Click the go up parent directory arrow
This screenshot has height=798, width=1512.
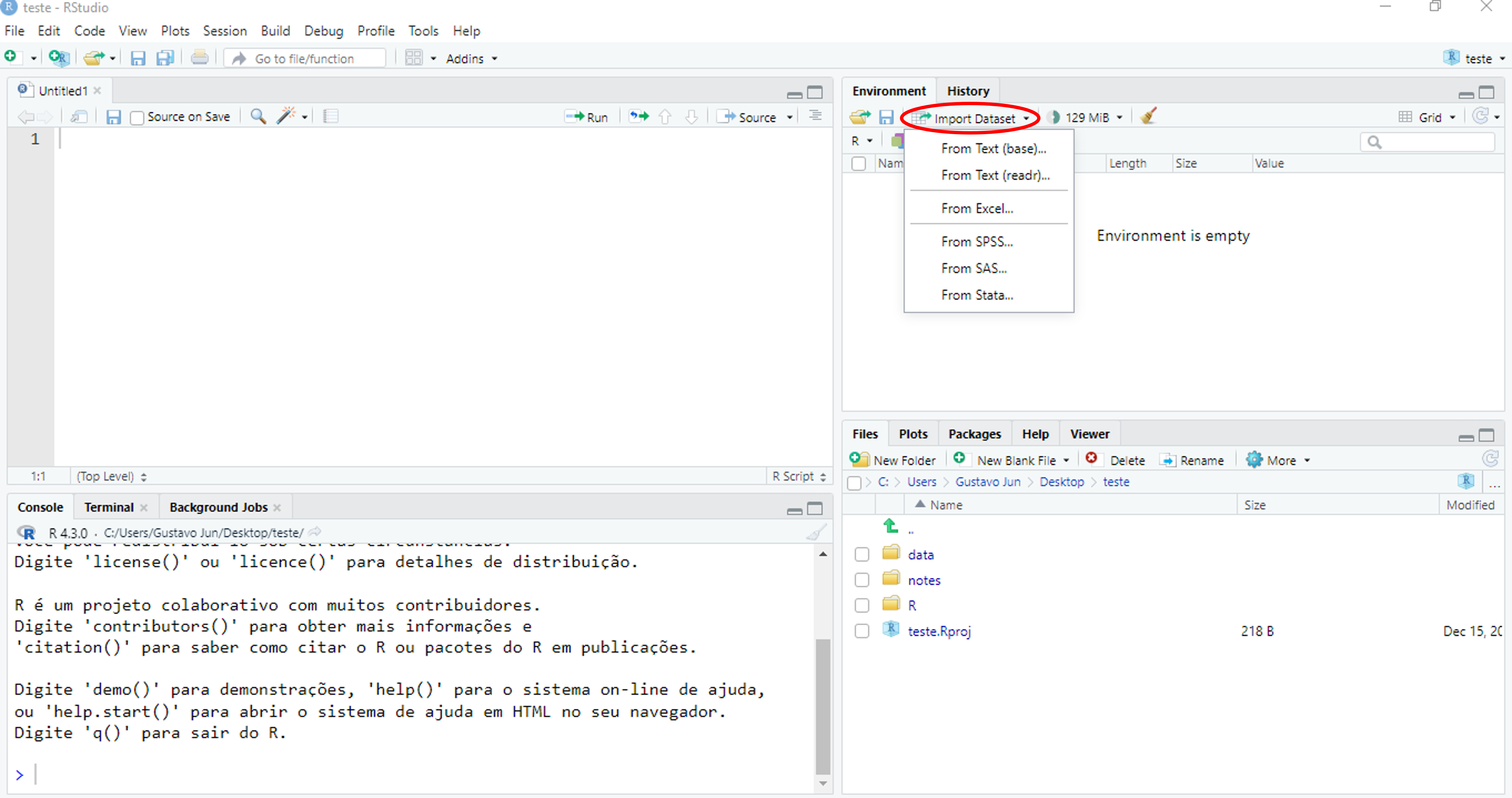[891, 526]
